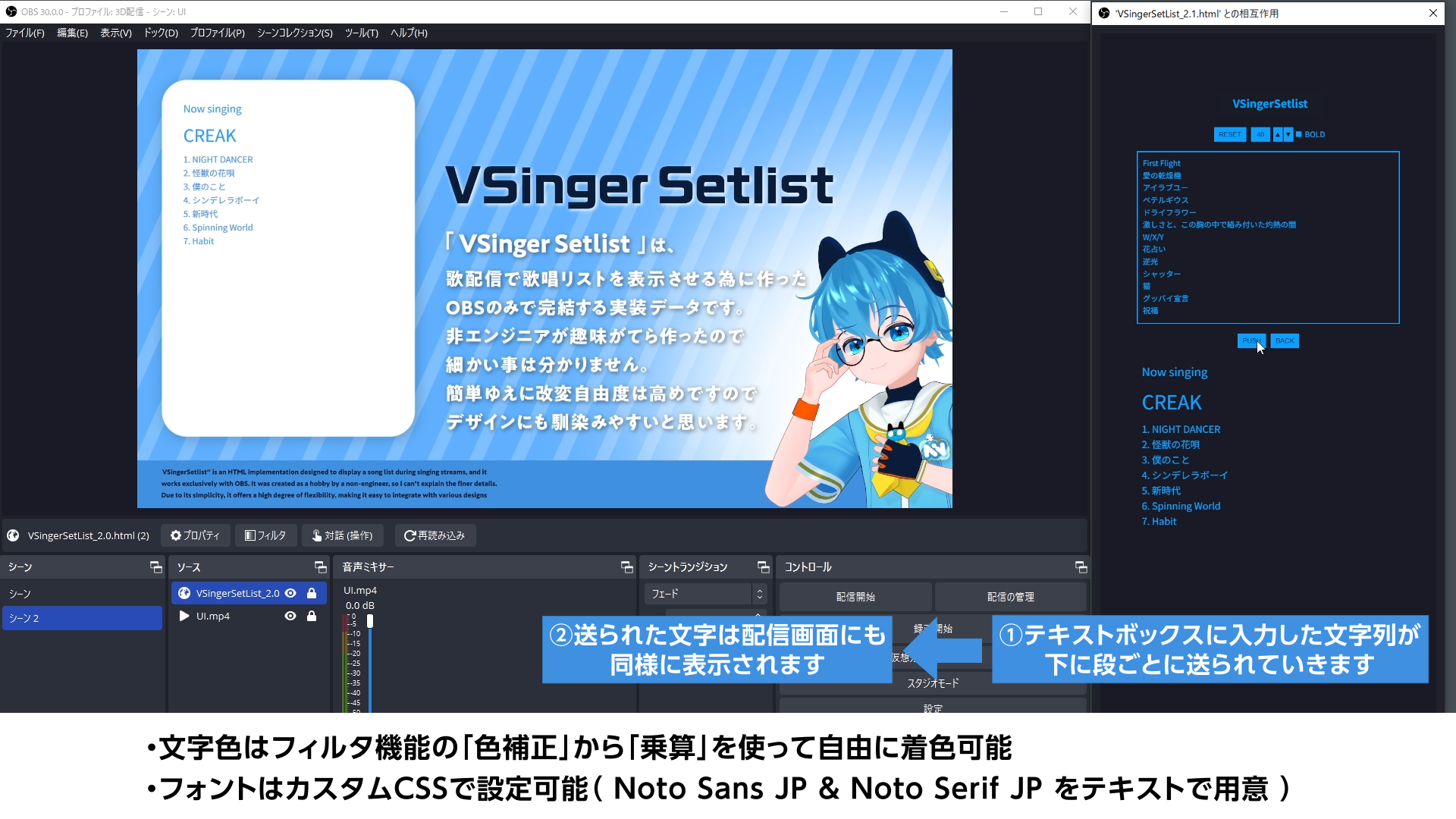Pop out the コントロール panel
The image size is (1456, 819).
pyautogui.click(x=1080, y=566)
